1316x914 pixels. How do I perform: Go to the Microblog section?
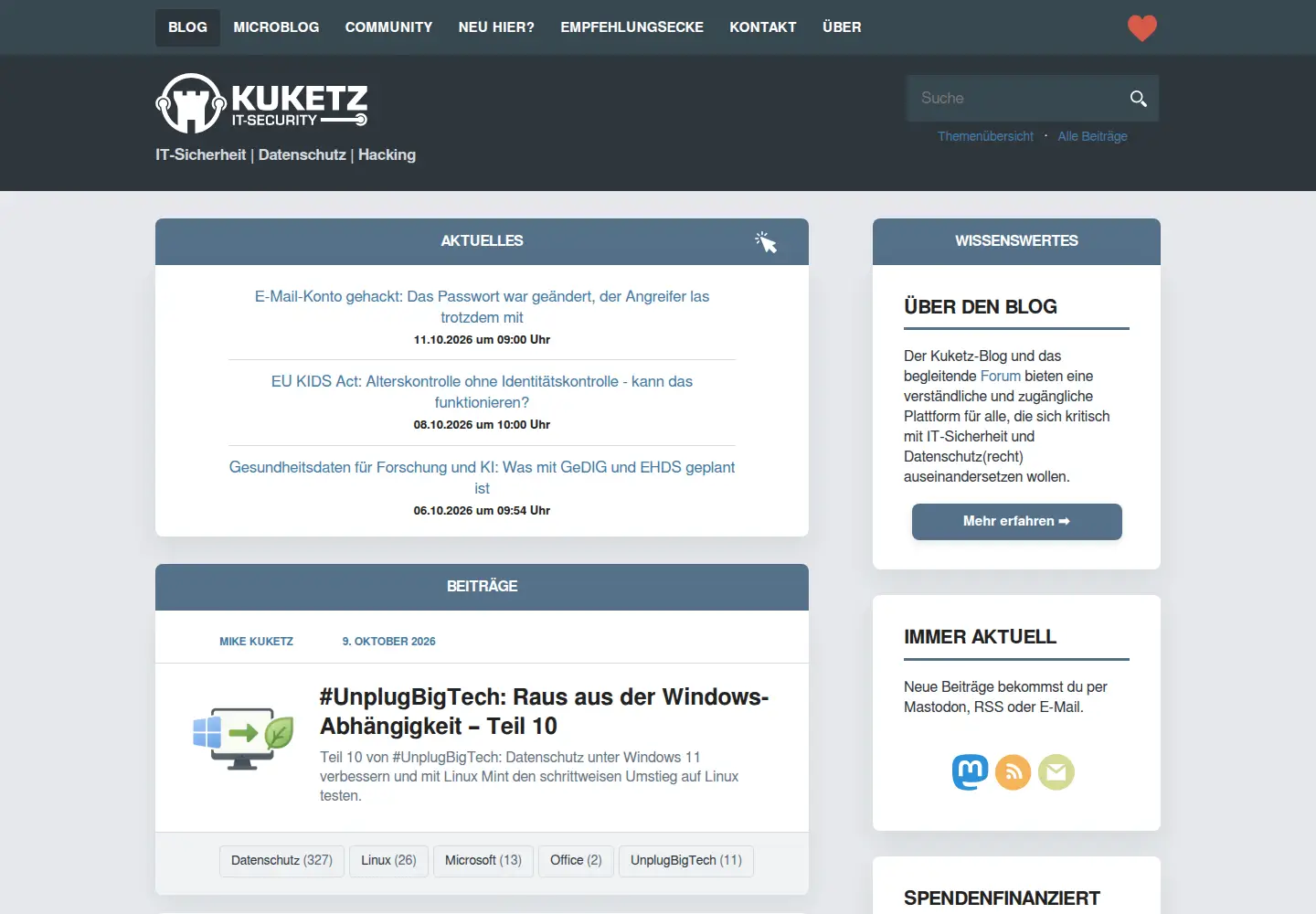click(x=276, y=27)
